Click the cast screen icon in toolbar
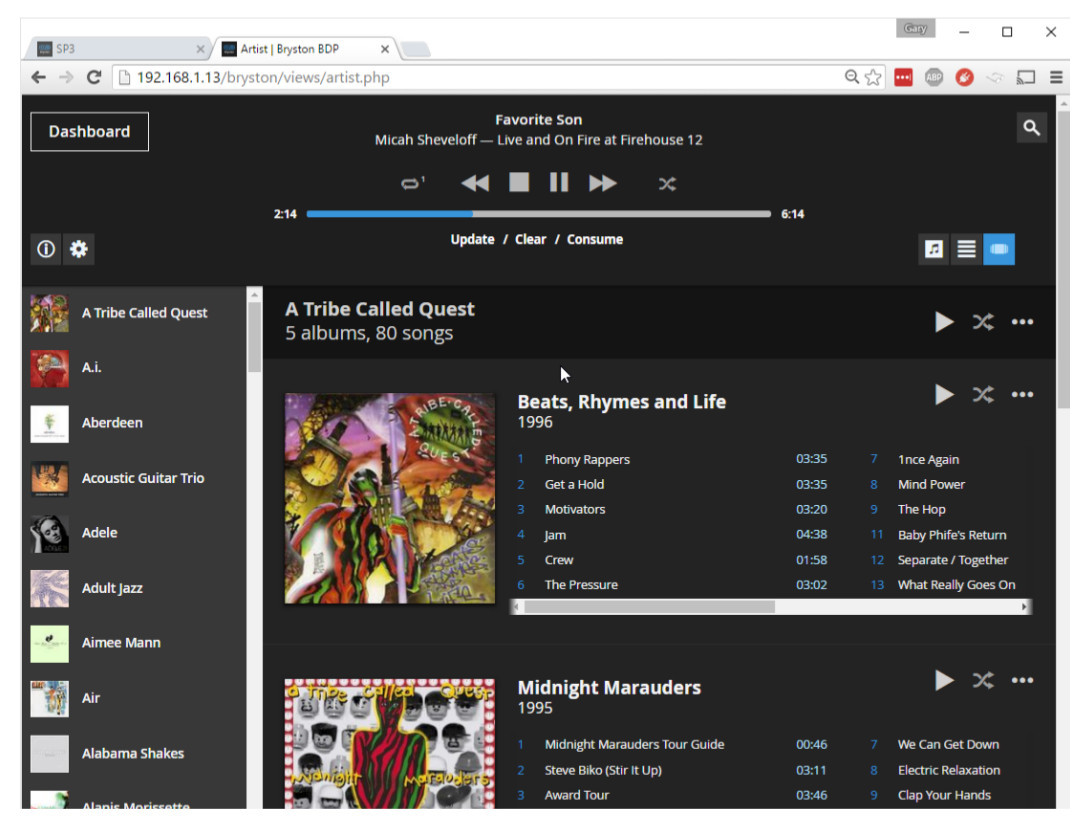Viewport: 1092px width, 832px height. (1026, 77)
